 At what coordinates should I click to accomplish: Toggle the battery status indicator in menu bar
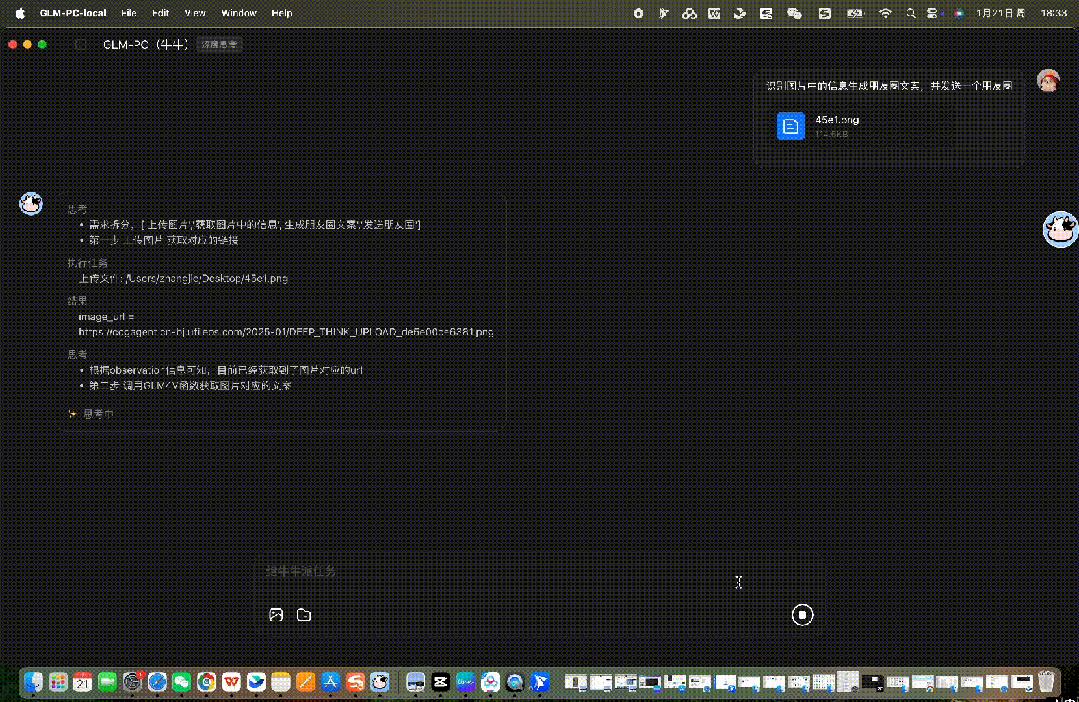853,13
